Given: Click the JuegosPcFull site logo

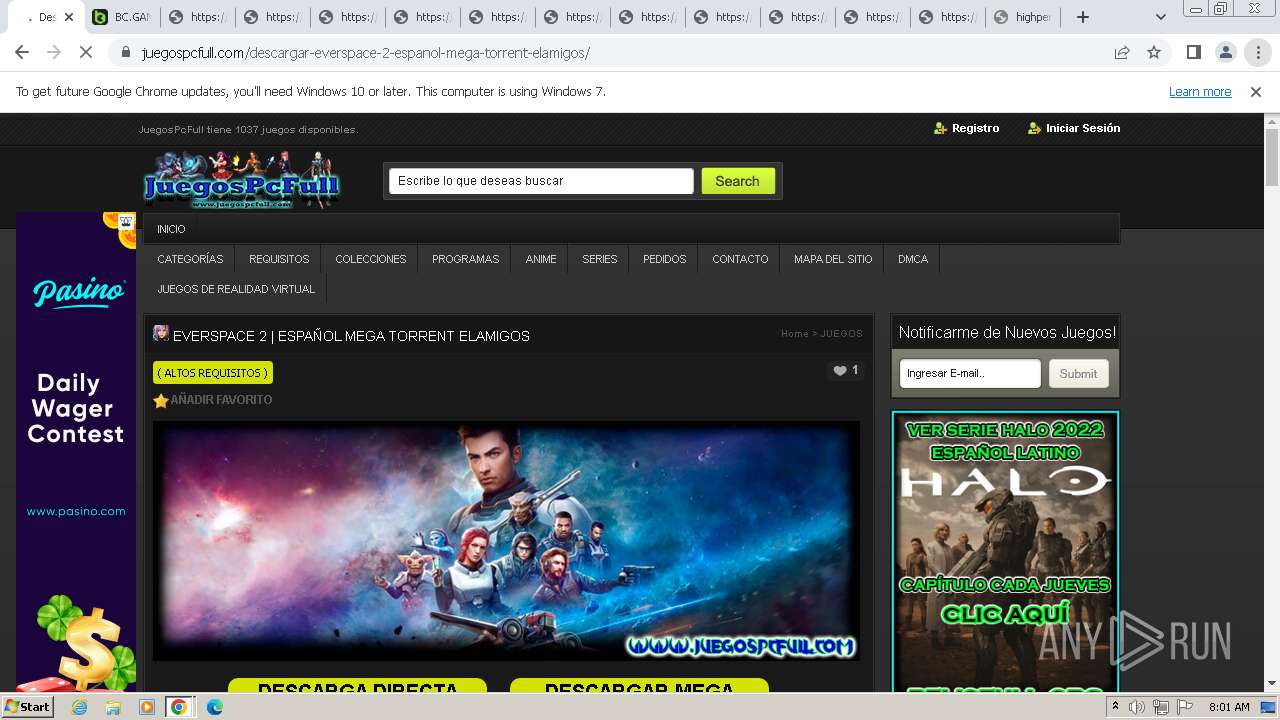Looking at the screenshot, I should (x=241, y=180).
